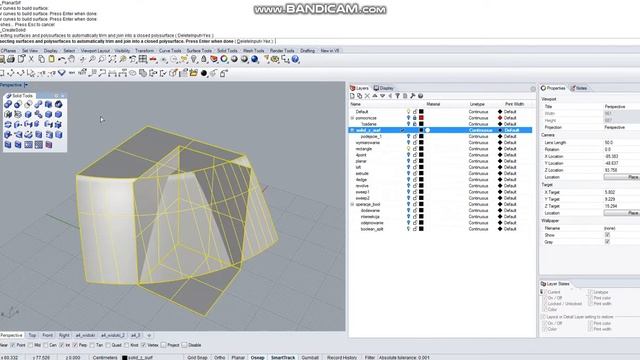
Task: Toggle lock icon of pomocnicze layer
Action: 415,118
